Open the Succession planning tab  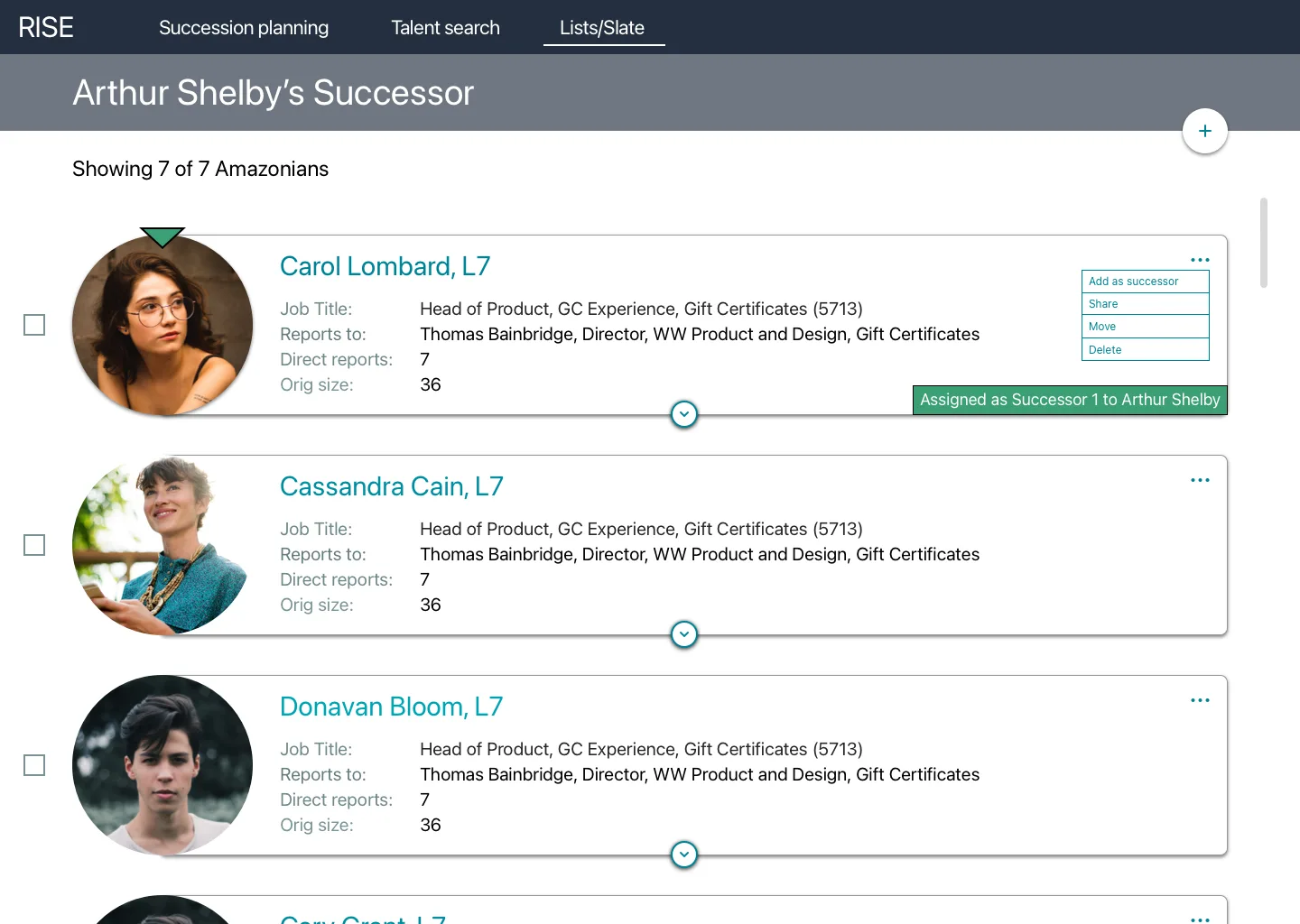pos(244,28)
